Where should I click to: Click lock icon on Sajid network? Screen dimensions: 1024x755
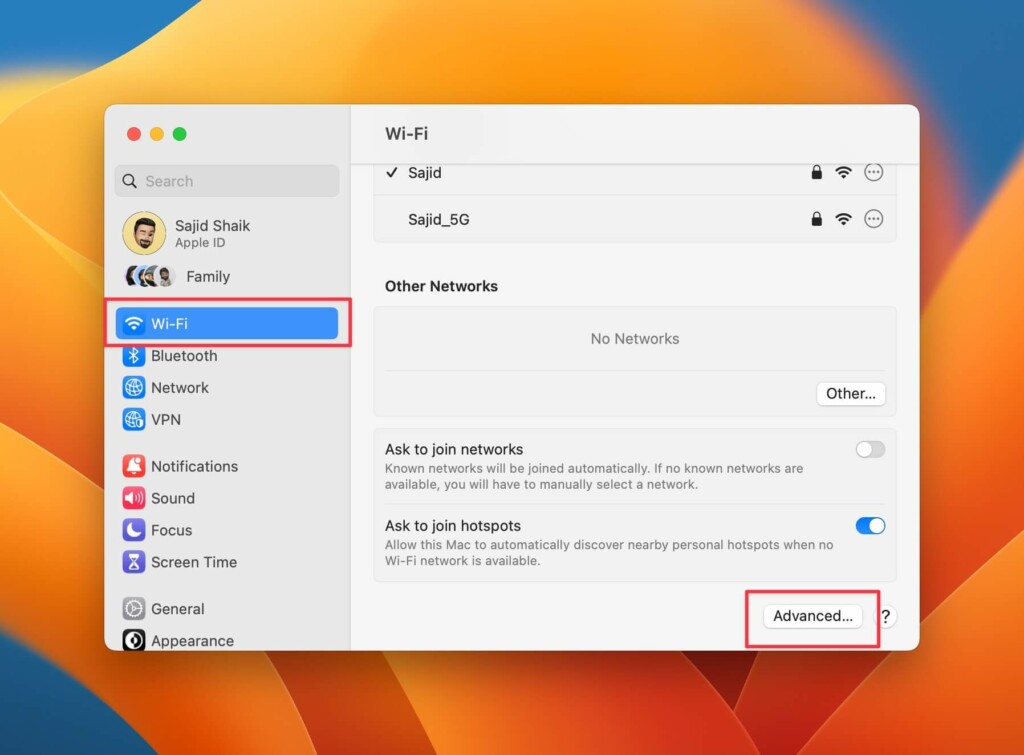pyautogui.click(x=816, y=172)
